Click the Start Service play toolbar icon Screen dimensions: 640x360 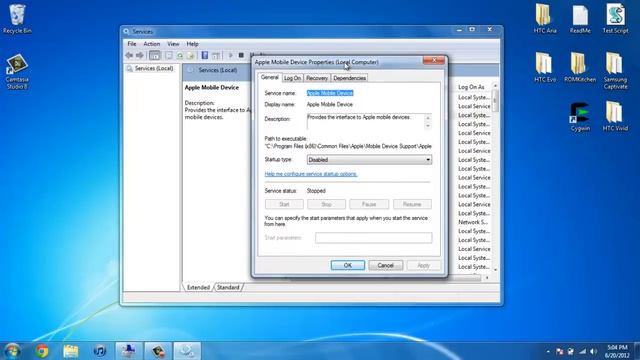[230, 55]
